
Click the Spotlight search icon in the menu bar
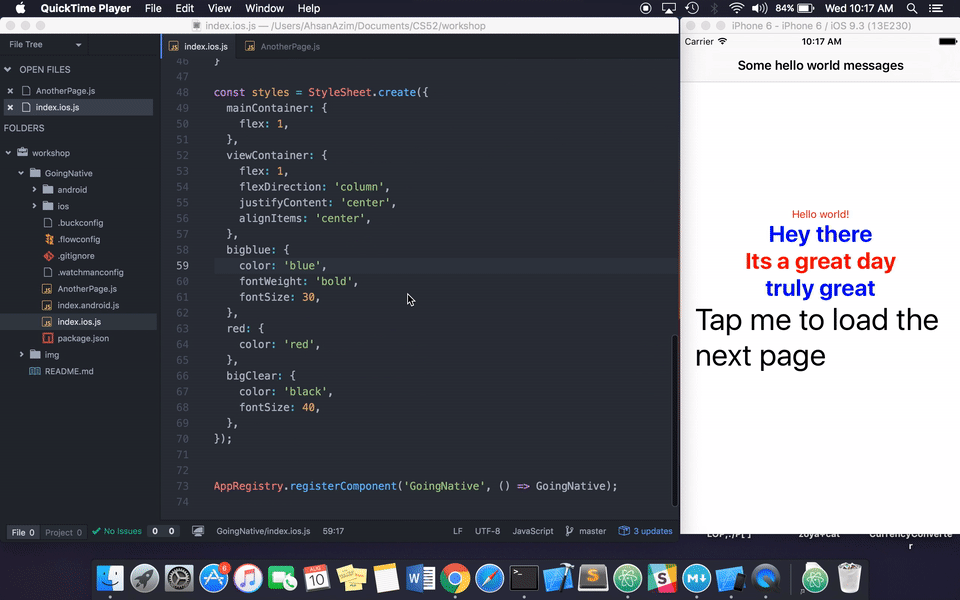[912, 8]
